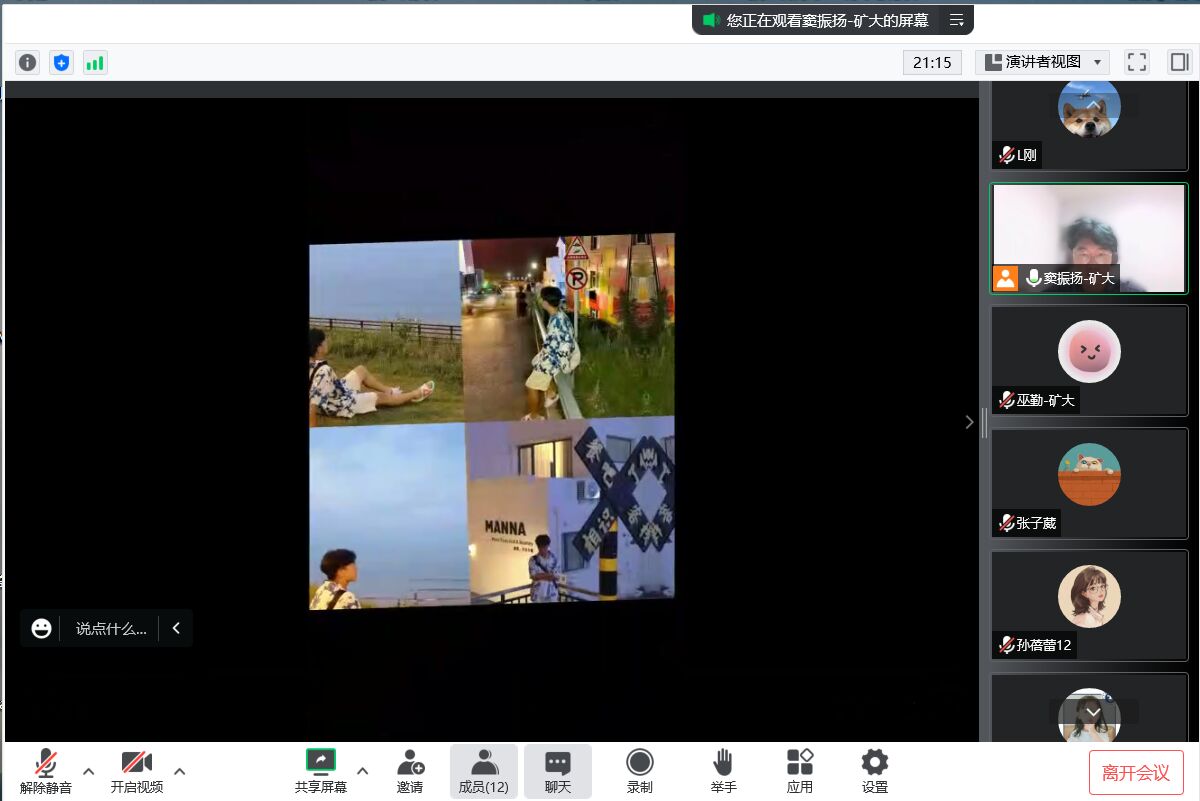
Task: Enter full screen mode
Action: (1136, 62)
